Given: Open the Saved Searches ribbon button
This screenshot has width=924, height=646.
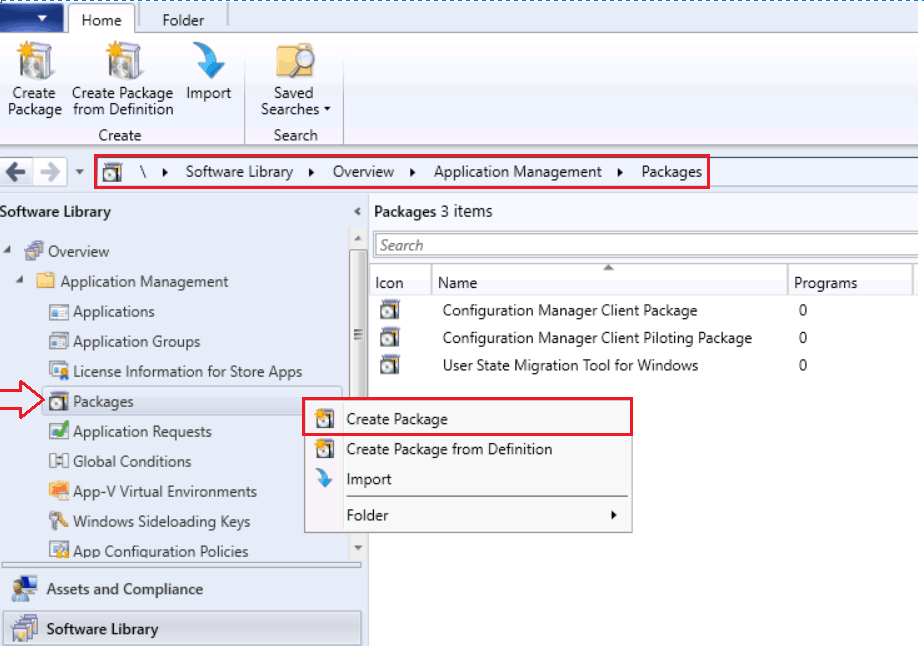Looking at the screenshot, I should coord(295,79).
